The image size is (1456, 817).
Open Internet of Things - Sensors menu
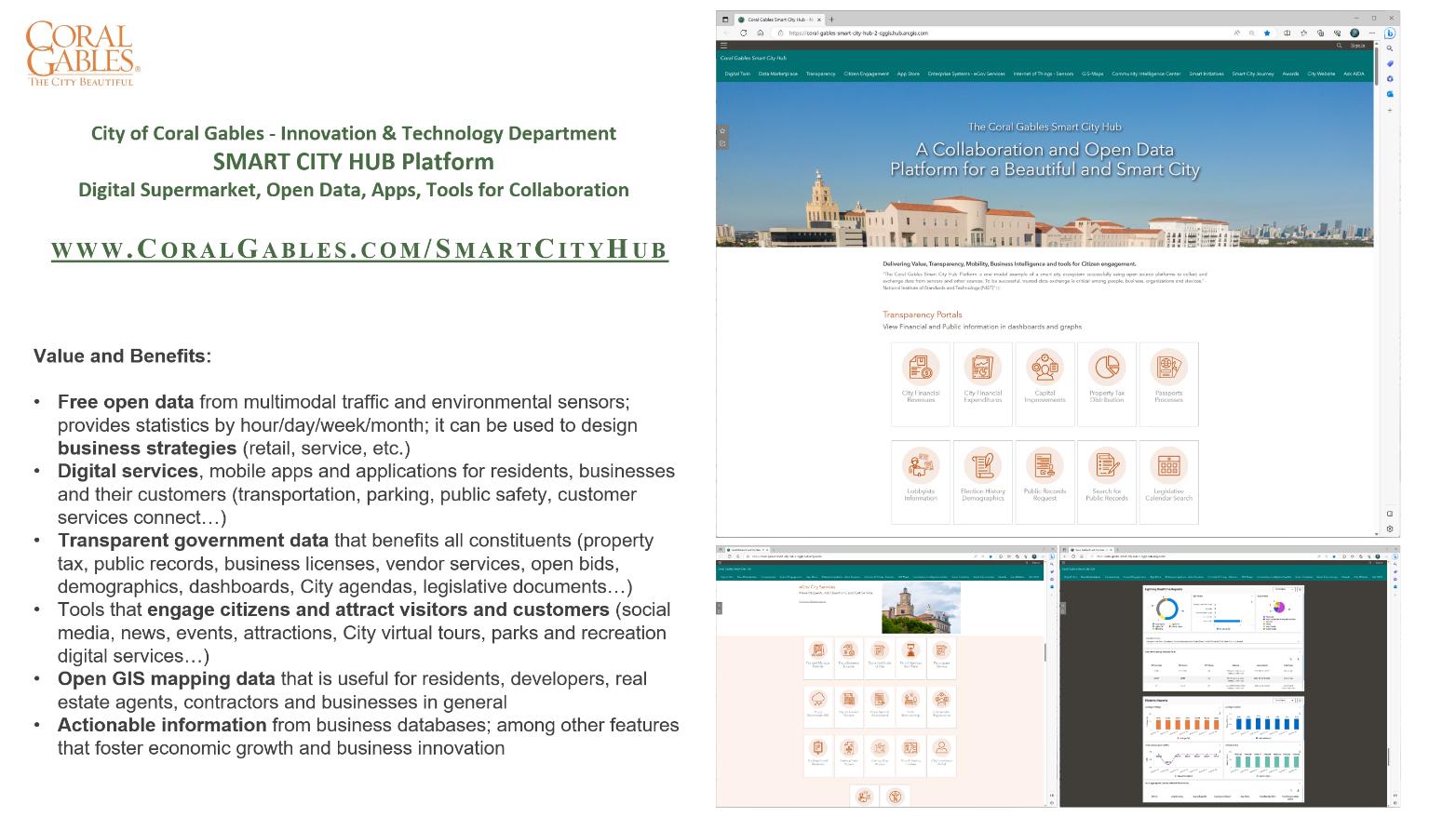[1044, 74]
